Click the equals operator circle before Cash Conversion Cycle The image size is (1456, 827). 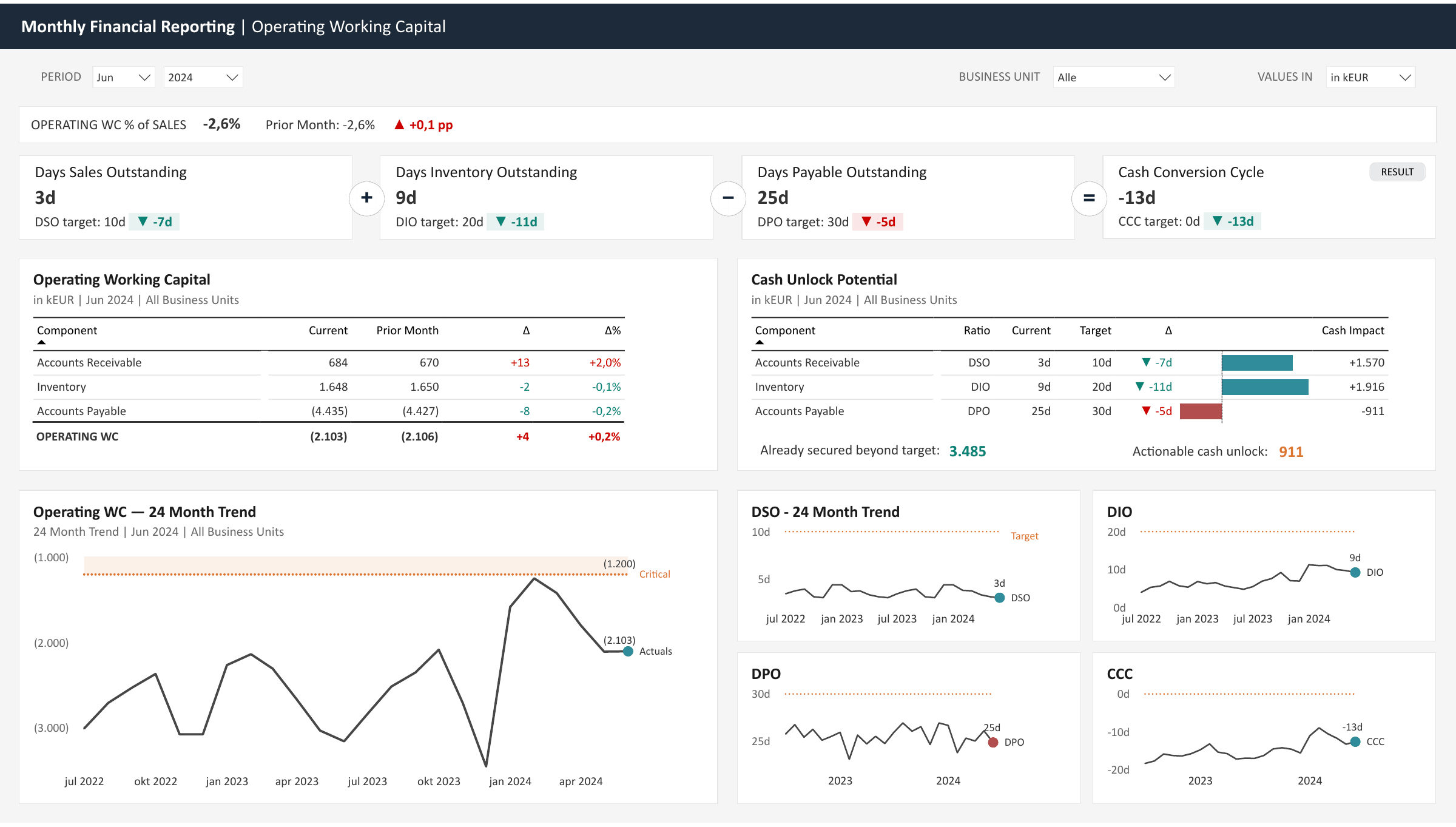[1089, 198]
